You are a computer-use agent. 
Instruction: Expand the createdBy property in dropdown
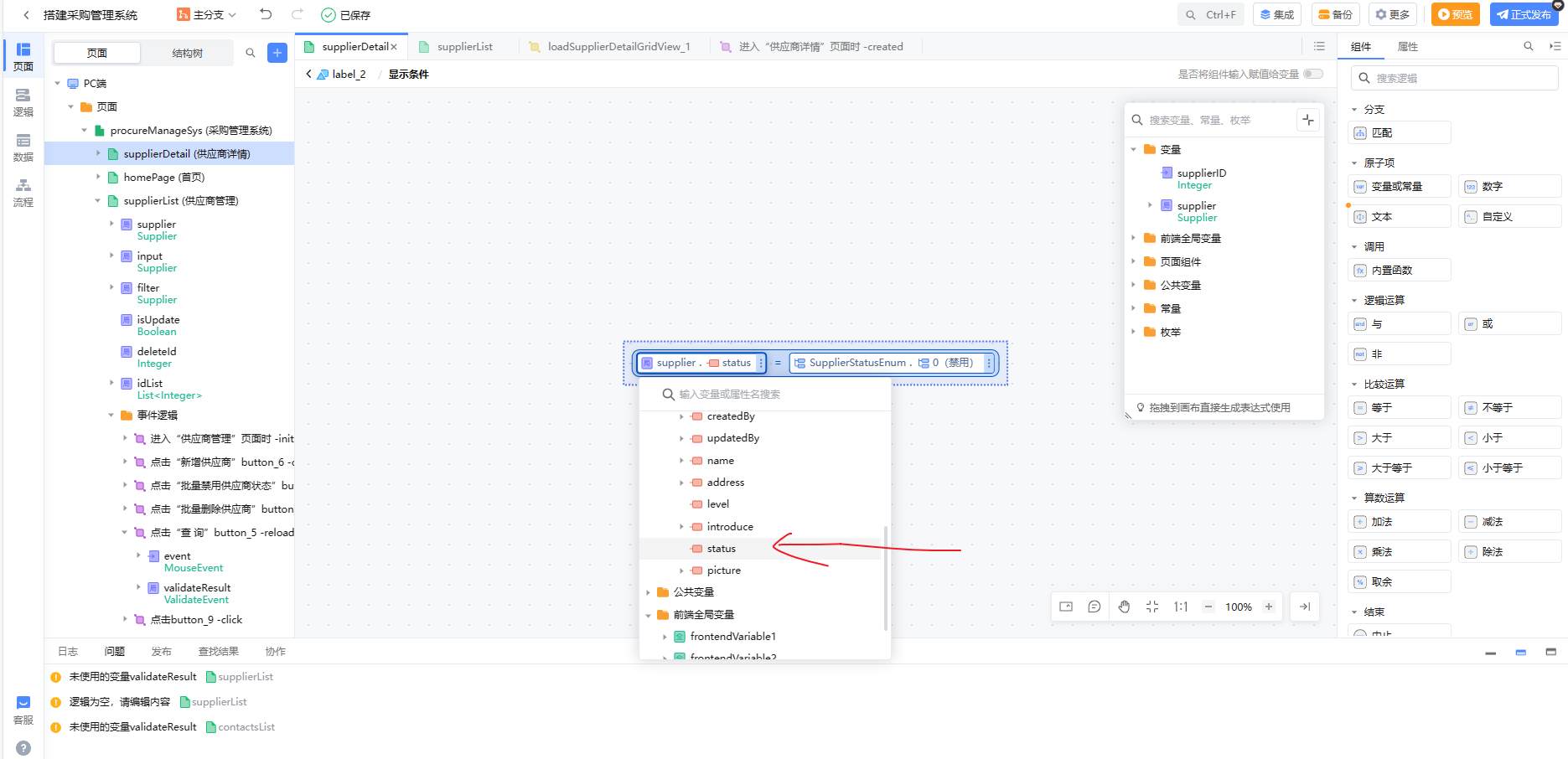click(x=681, y=416)
